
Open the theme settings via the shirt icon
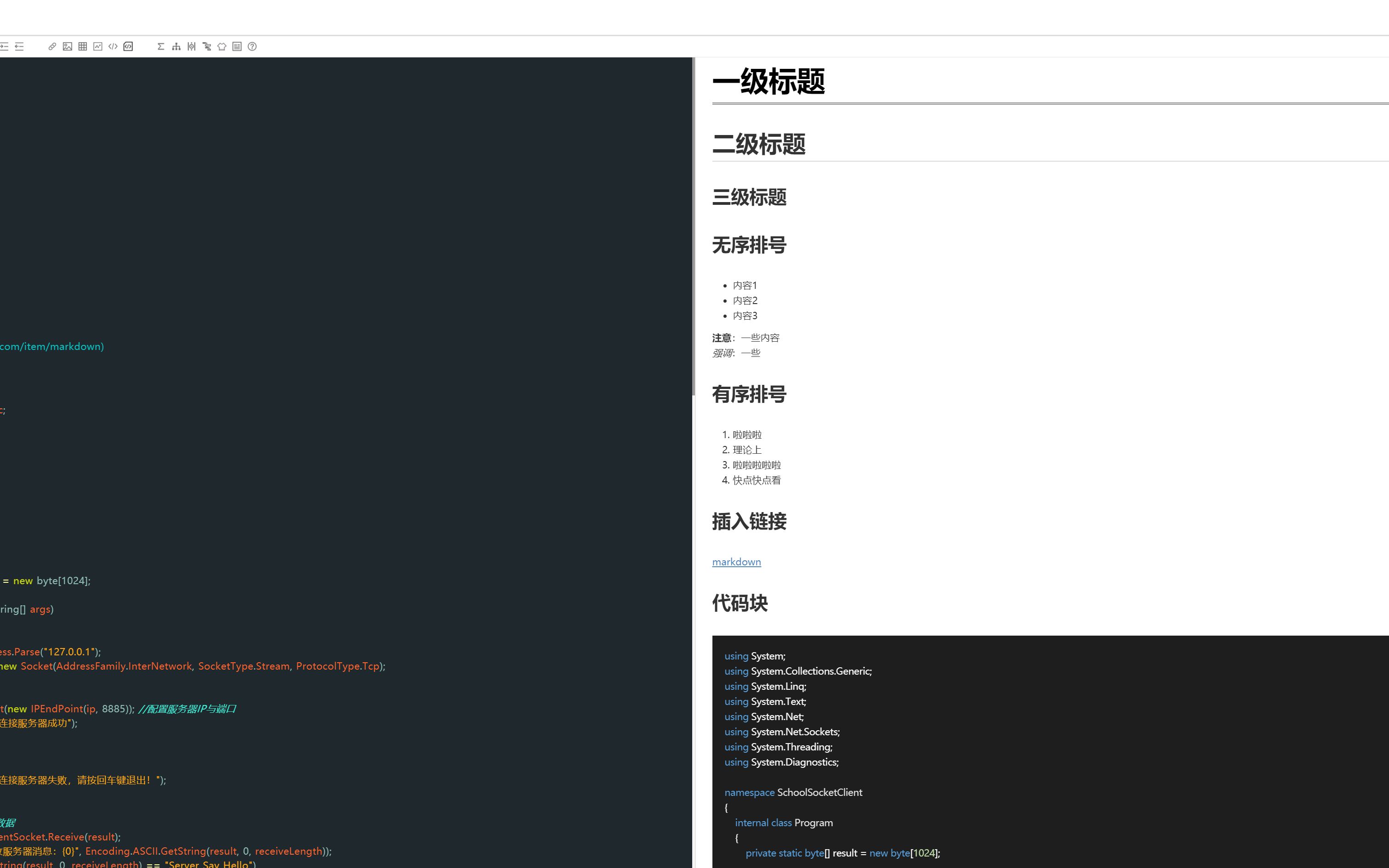[221, 46]
